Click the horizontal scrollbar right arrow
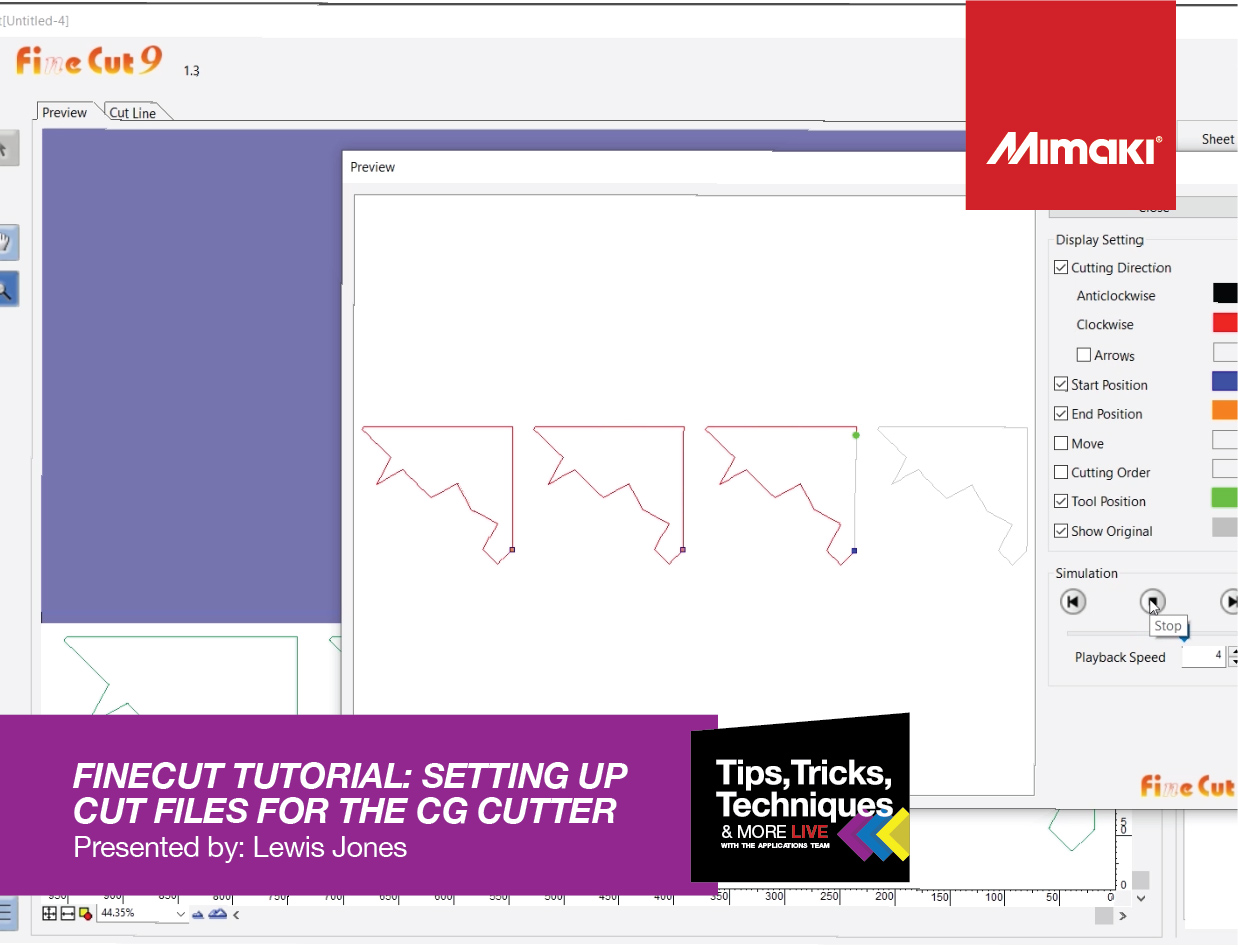This screenshot has width=1238, height=947. (x=1123, y=915)
